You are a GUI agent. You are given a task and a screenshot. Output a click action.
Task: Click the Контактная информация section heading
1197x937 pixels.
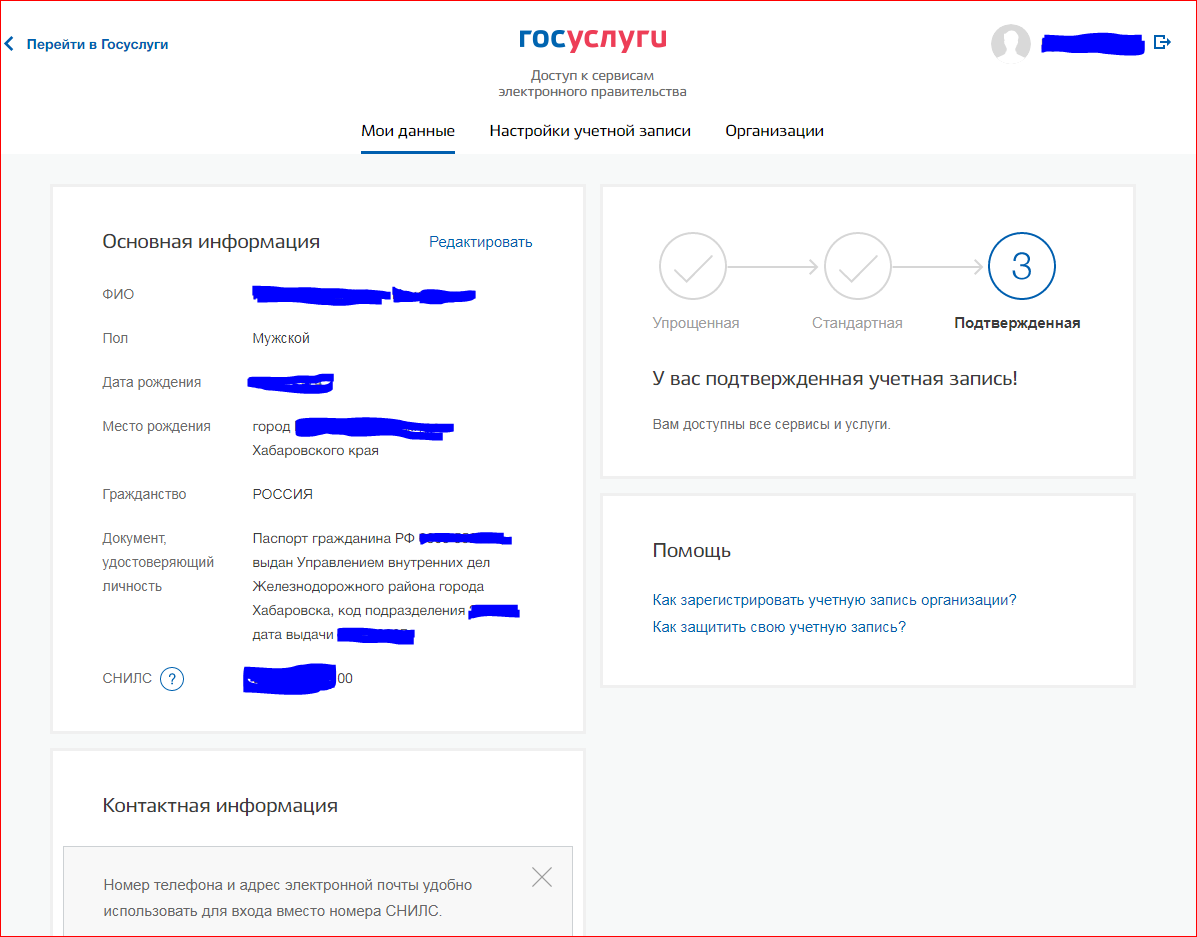coord(220,806)
